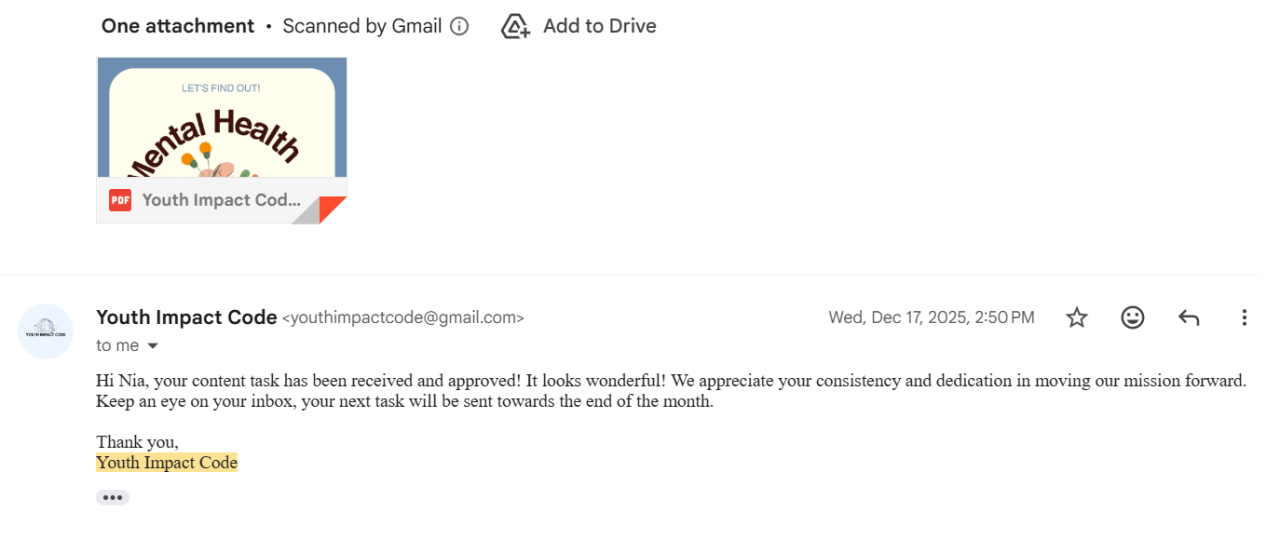Show trimmed content via the ellipsis button

(112, 498)
